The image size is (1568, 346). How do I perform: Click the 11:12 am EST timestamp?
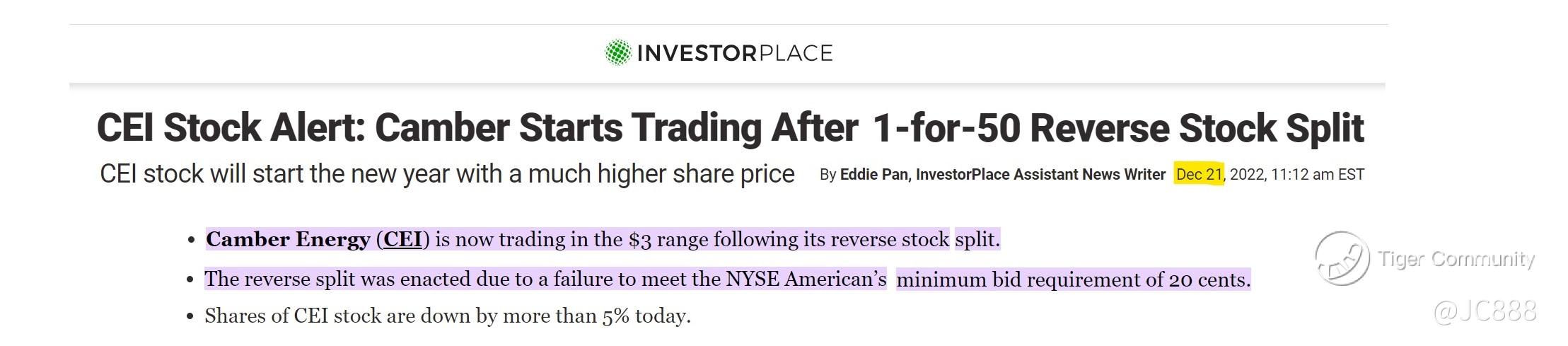click(x=1318, y=175)
